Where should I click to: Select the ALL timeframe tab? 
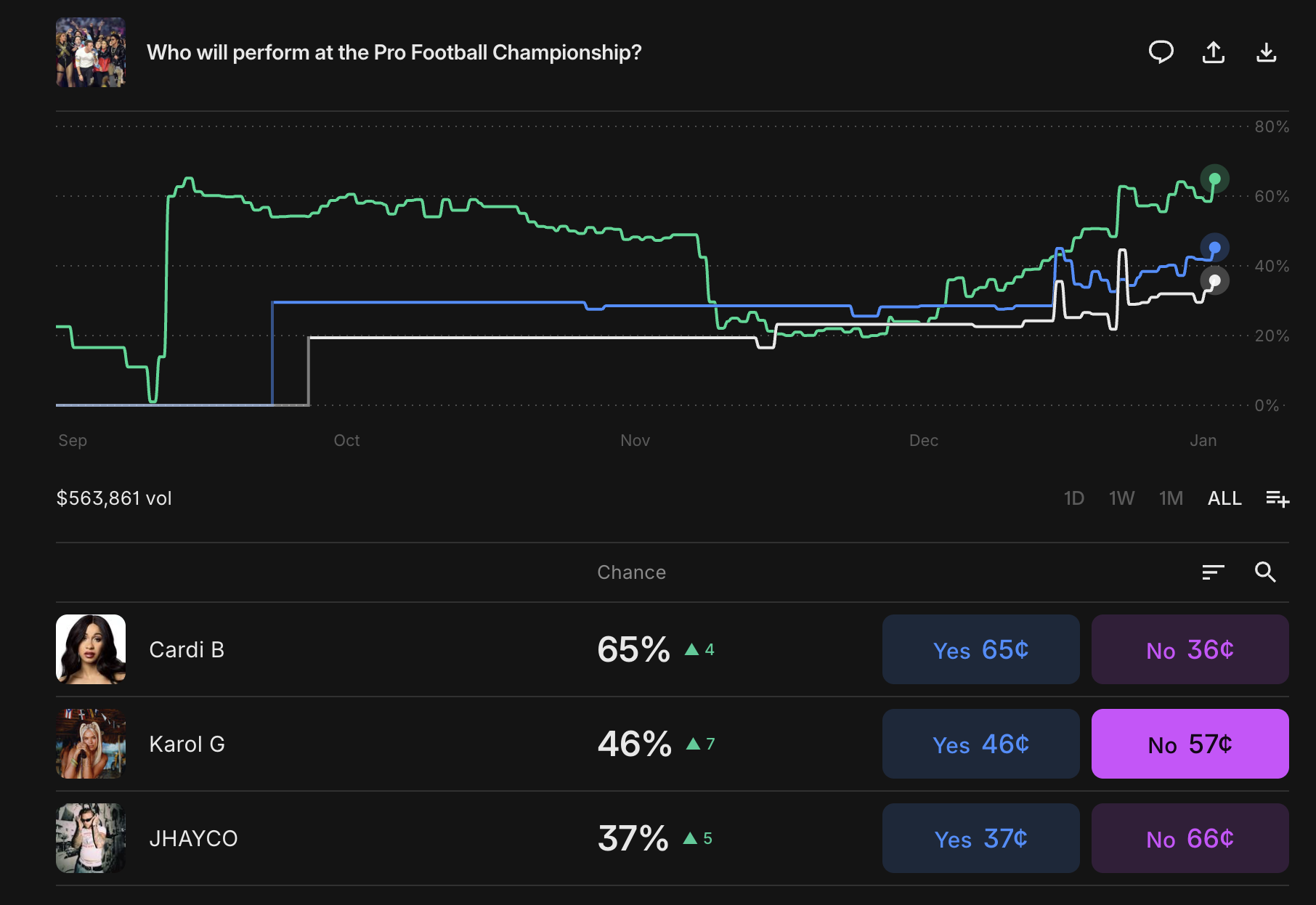[x=1224, y=498]
